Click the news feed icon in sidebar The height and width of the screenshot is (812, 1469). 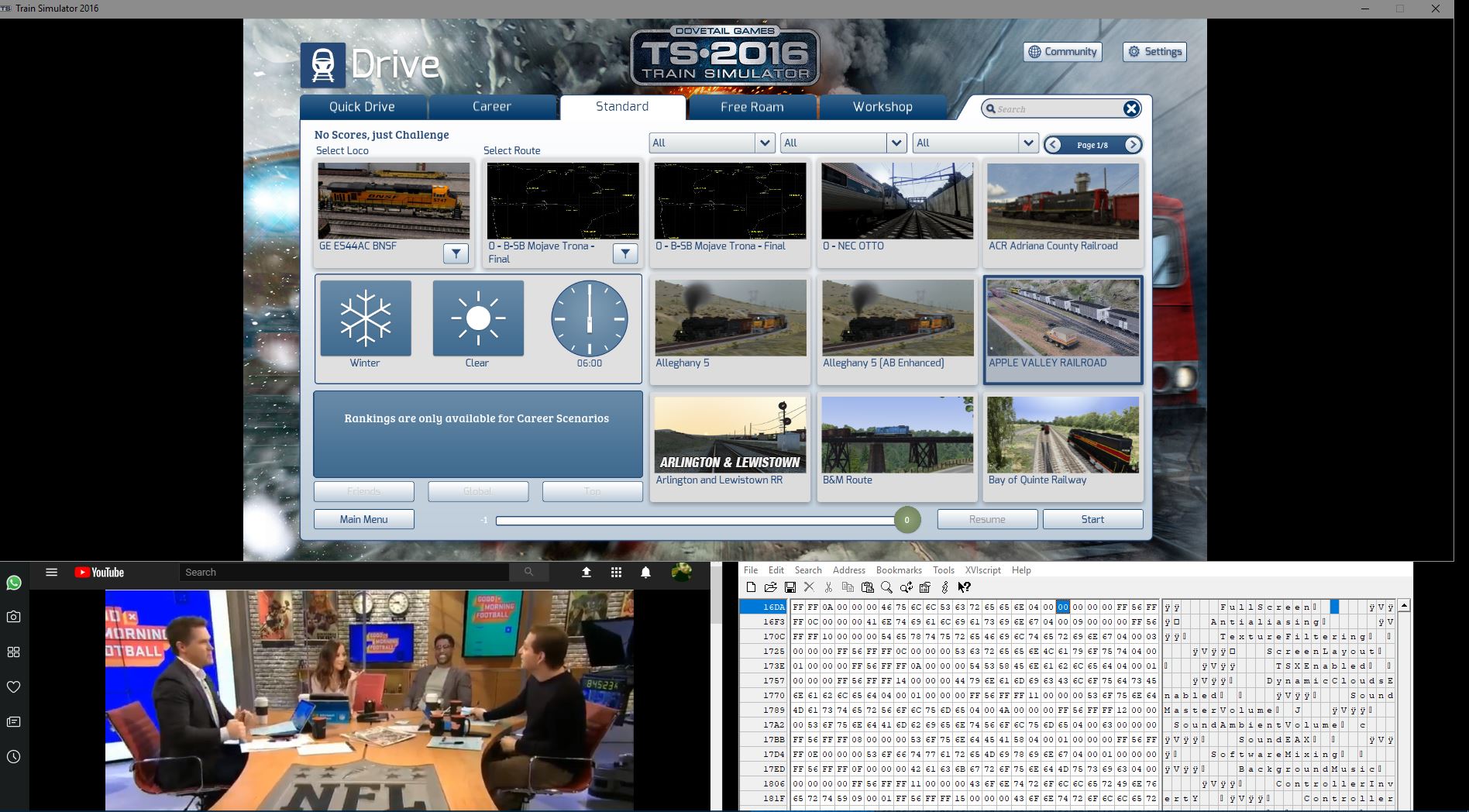14,722
